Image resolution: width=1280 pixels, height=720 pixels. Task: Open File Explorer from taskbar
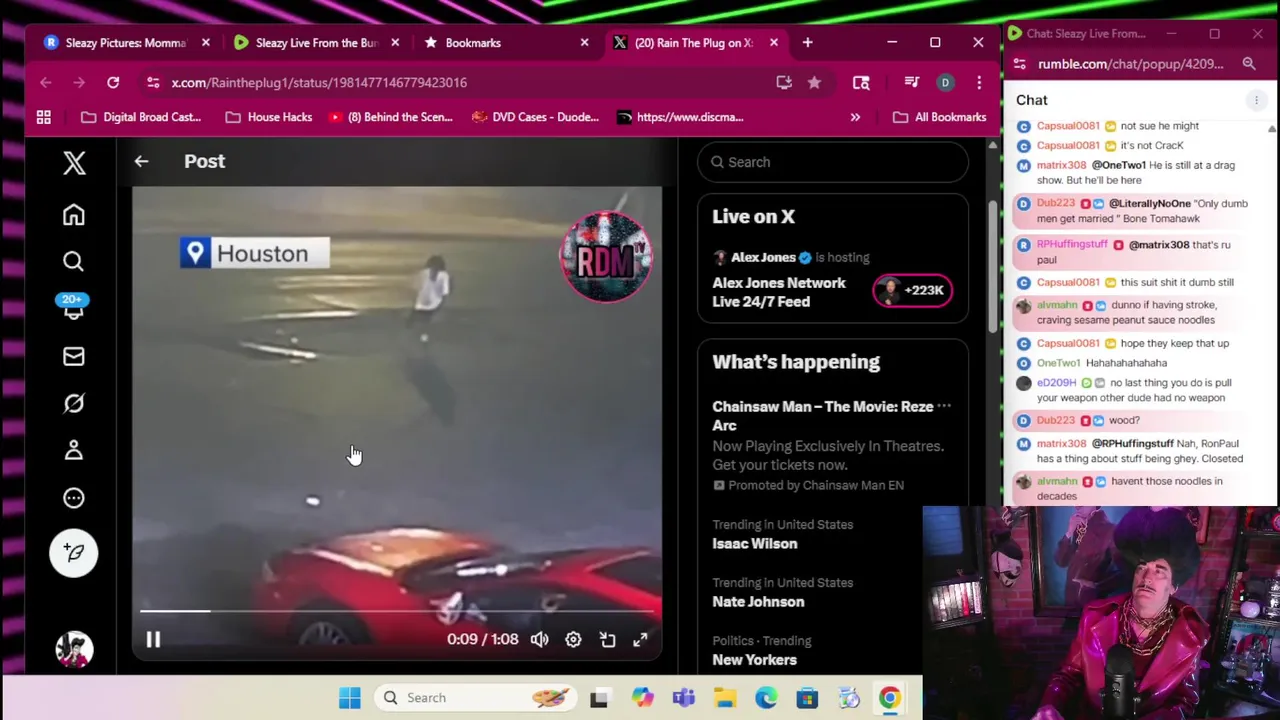tap(725, 698)
